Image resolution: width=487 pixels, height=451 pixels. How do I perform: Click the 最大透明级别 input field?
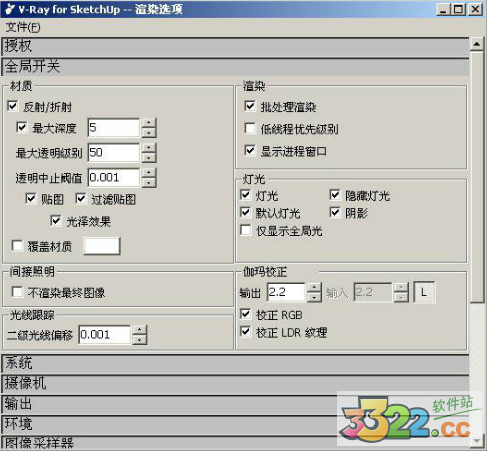pos(114,152)
